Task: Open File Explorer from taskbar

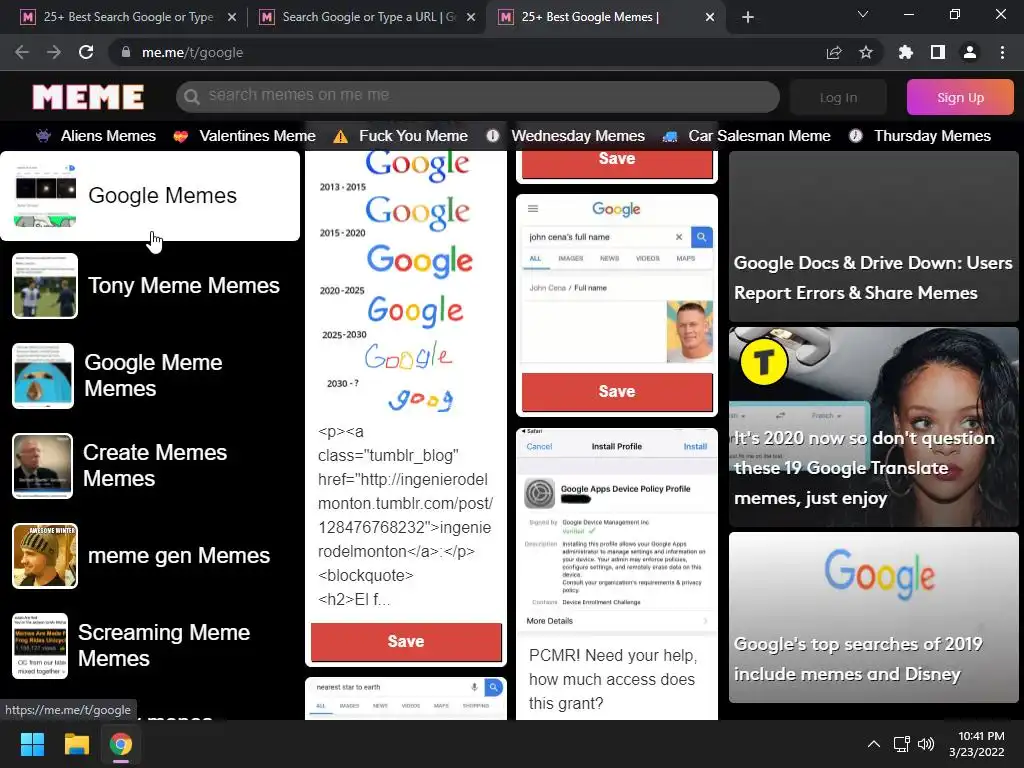Action: (76, 744)
